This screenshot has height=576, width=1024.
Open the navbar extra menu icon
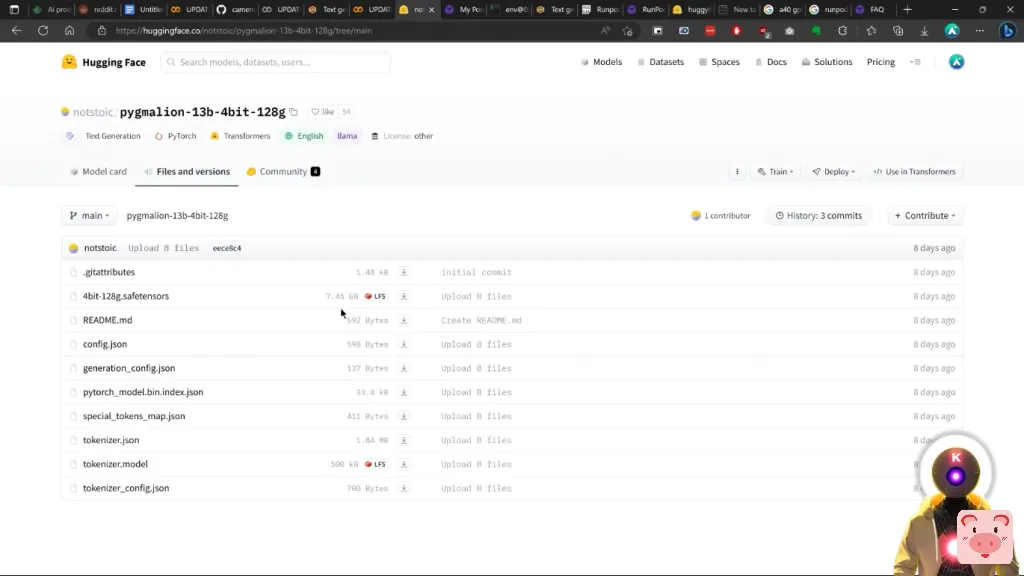pyautogui.click(x=915, y=62)
